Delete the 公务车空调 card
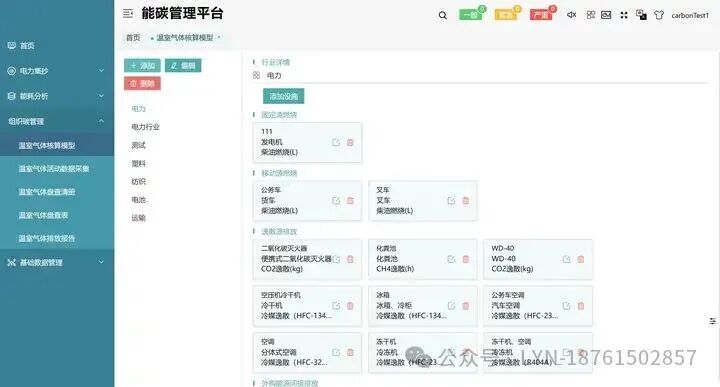 (x=581, y=306)
